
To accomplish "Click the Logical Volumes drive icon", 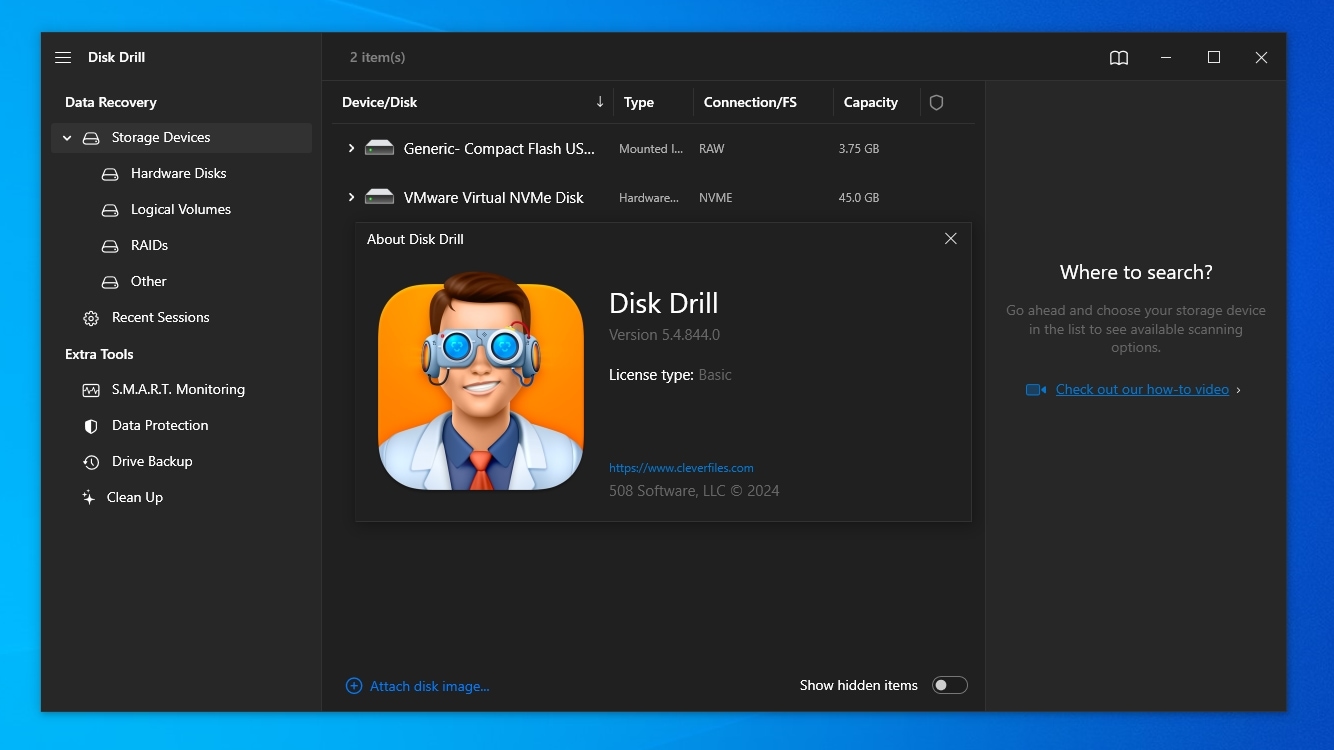I will click(x=110, y=210).
